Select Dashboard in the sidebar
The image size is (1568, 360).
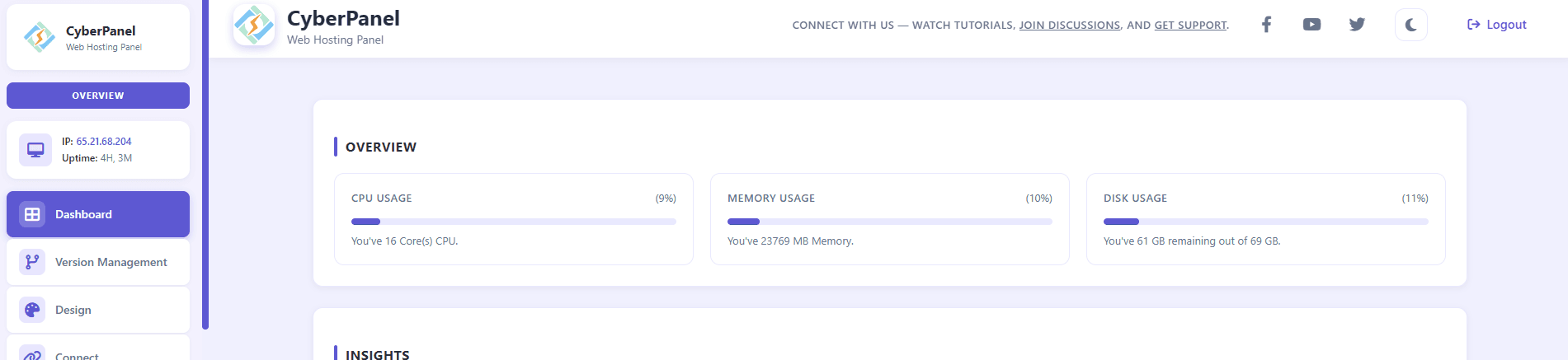tap(98, 214)
